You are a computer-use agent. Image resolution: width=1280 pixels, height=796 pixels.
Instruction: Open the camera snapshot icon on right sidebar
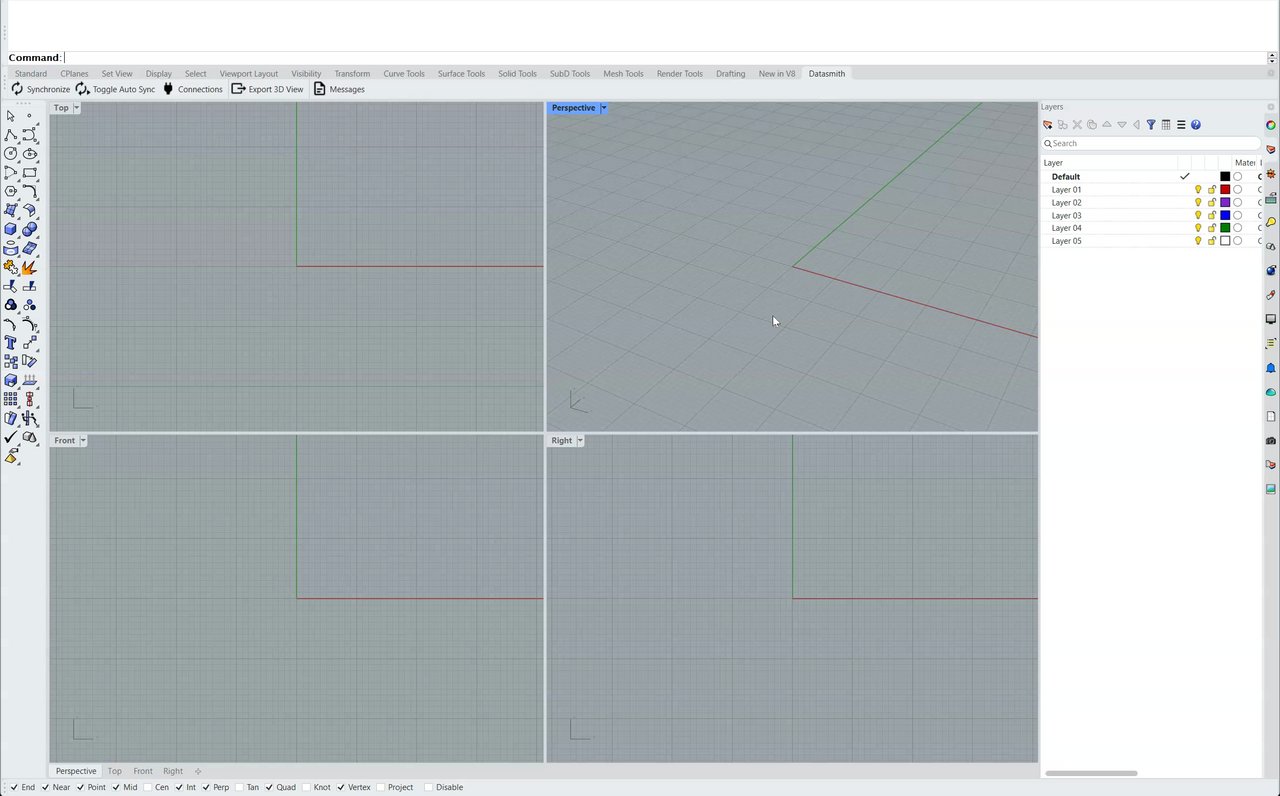[1271, 441]
